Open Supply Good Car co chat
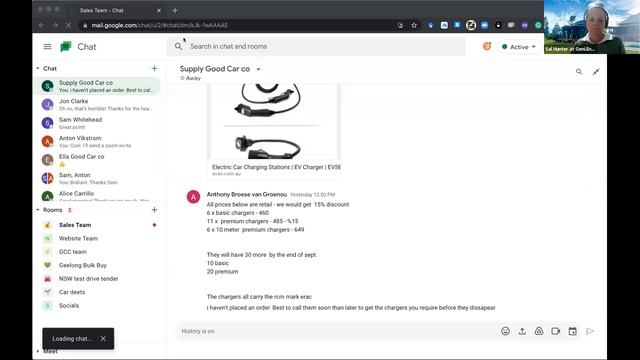This screenshot has width=640, height=360. click(98, 86)
